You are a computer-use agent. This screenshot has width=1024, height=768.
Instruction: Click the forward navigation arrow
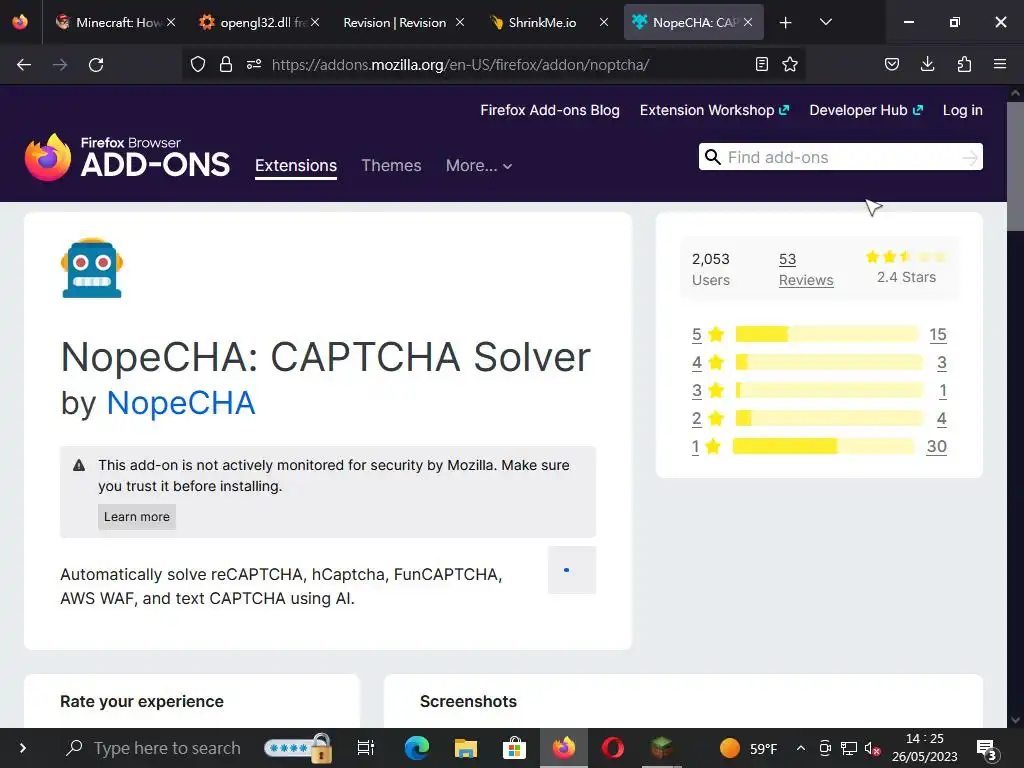(60, 65)
